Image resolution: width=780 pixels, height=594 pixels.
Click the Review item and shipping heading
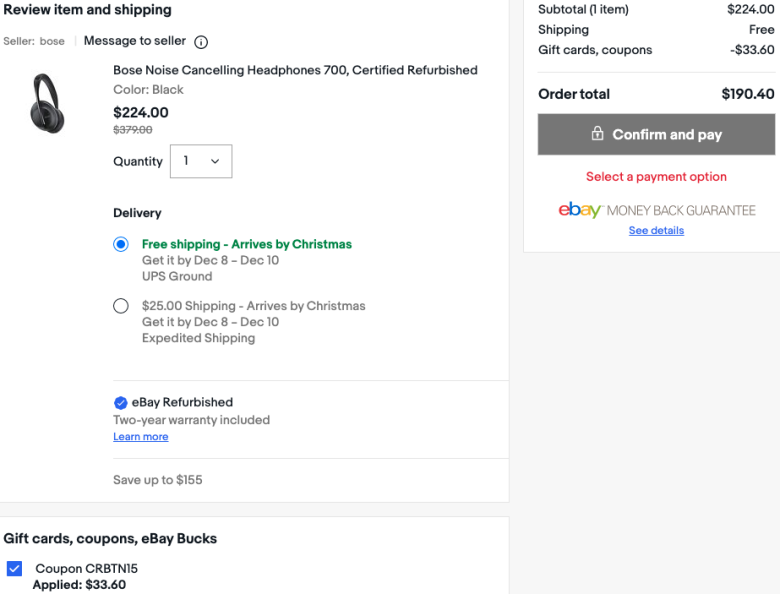point(88,10)
